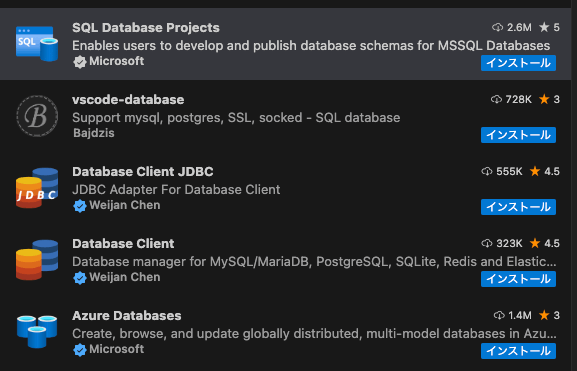Screen dimensions: 577x371
Task: Click the verified badge next to Microsoft in SQL Database Projects
Action: pos(79,62)
